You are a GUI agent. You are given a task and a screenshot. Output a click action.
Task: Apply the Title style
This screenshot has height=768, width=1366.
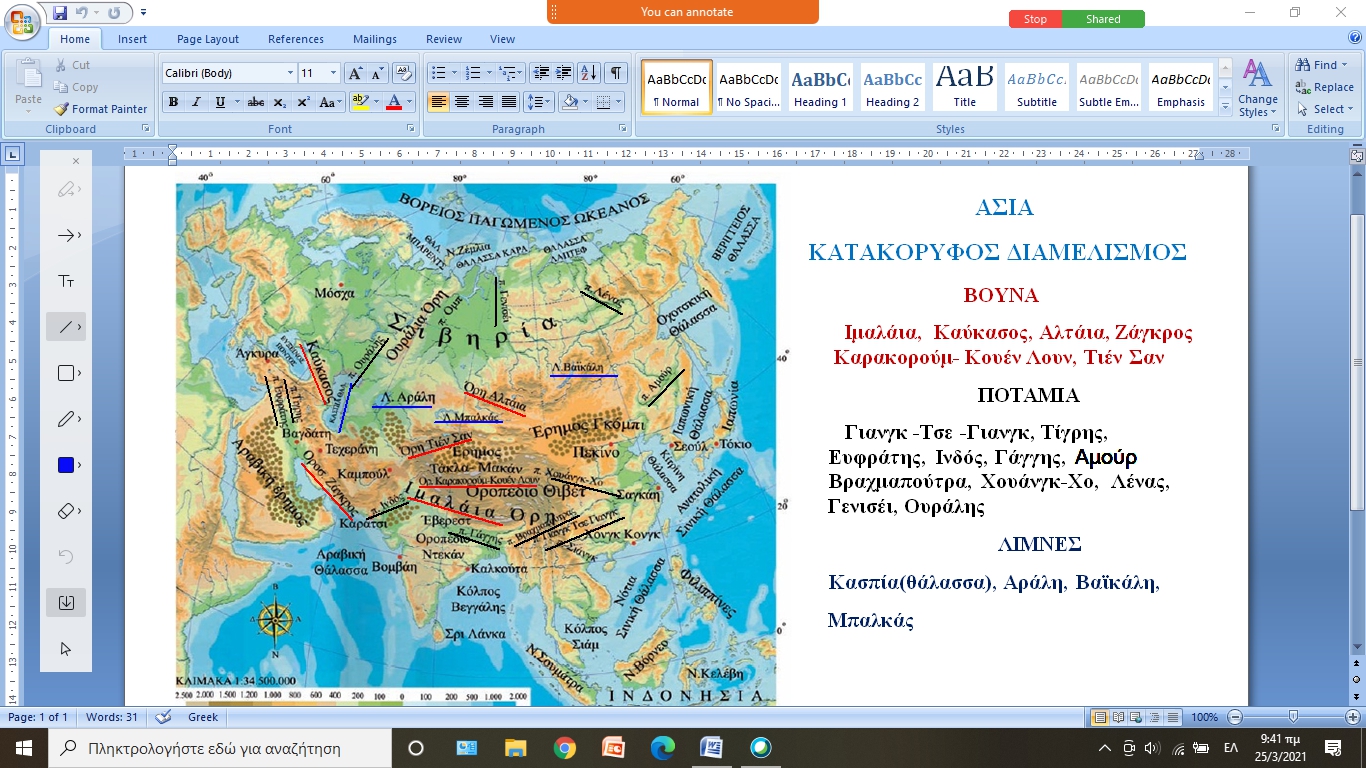[964, 86]
